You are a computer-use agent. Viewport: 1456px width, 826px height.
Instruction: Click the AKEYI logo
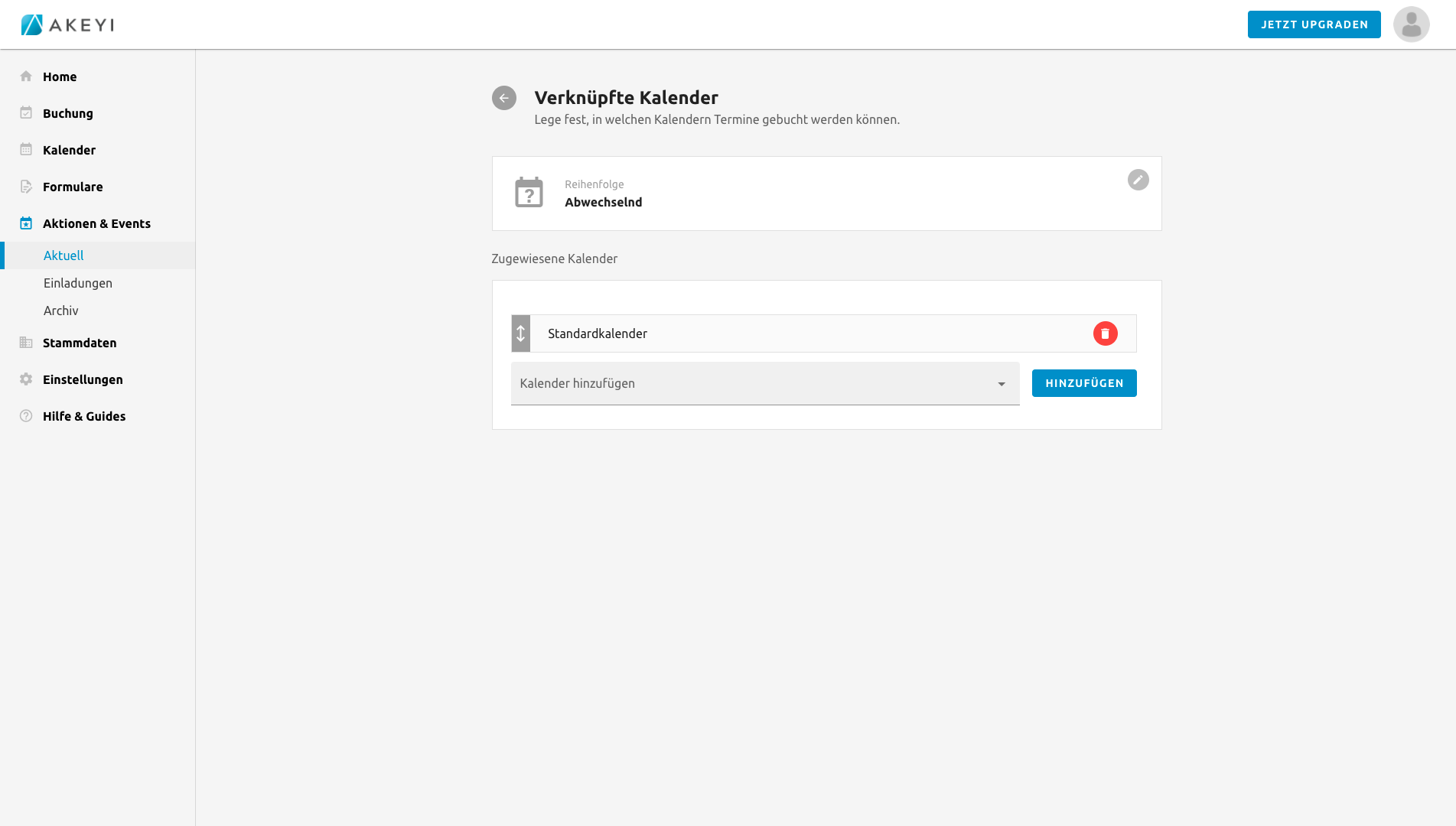(x=67, y=24)
